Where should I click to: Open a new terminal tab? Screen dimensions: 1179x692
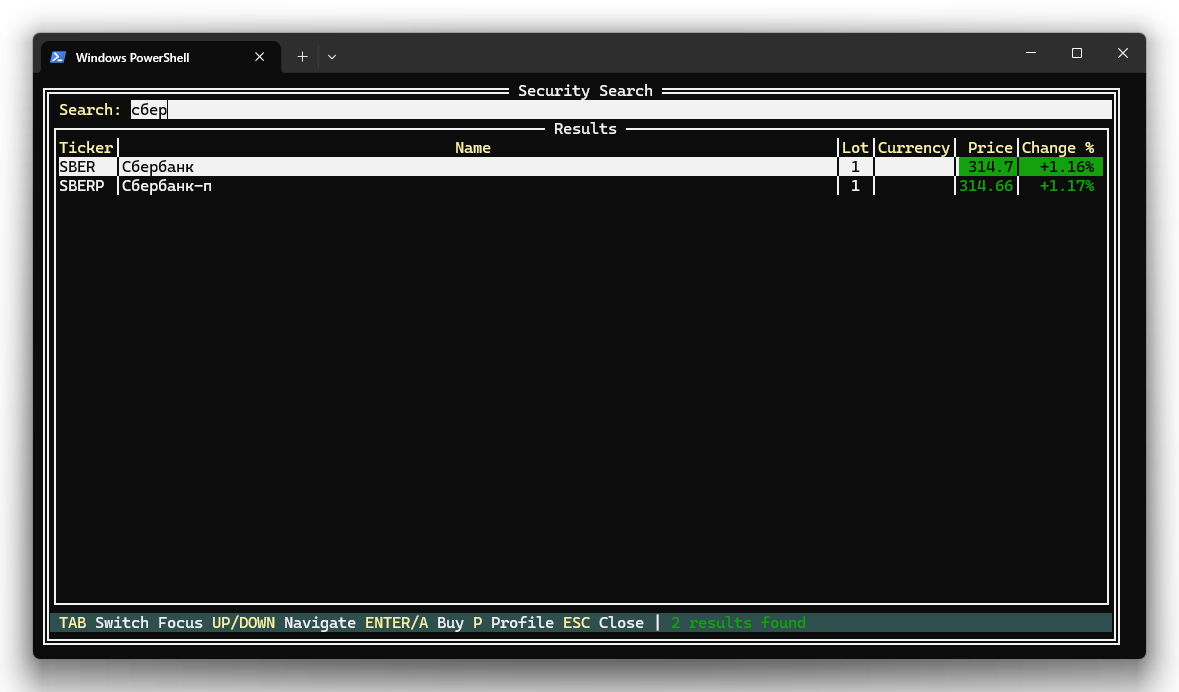tap(302, 57)
